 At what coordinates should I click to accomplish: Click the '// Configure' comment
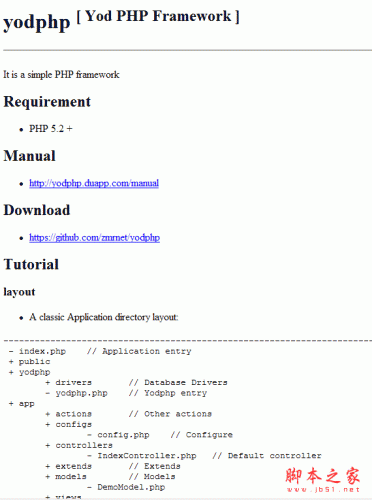tap(202, 435)
